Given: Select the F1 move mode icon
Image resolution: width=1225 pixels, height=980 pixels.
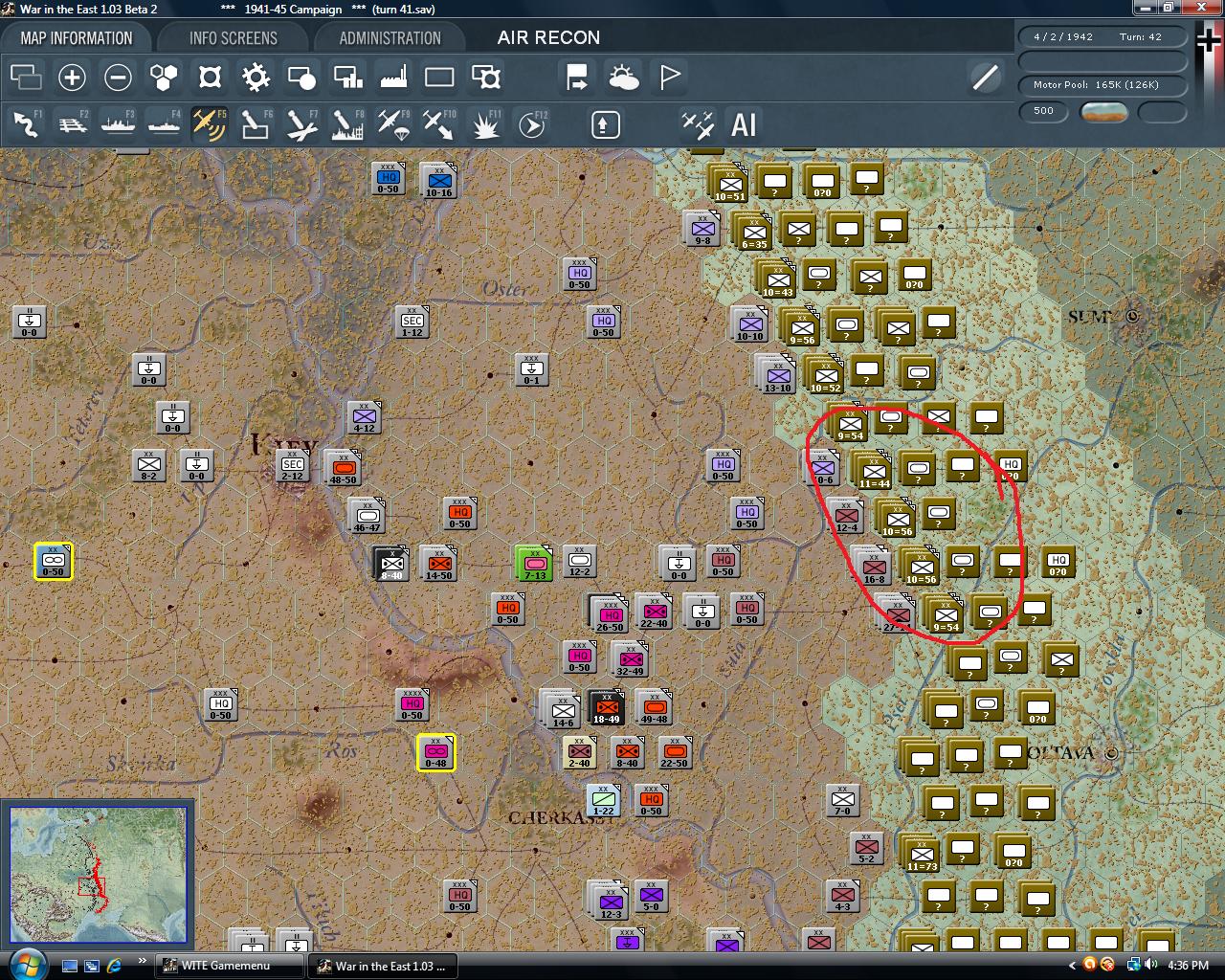Looking at the screenshot, I should click(x=26, y=124).
